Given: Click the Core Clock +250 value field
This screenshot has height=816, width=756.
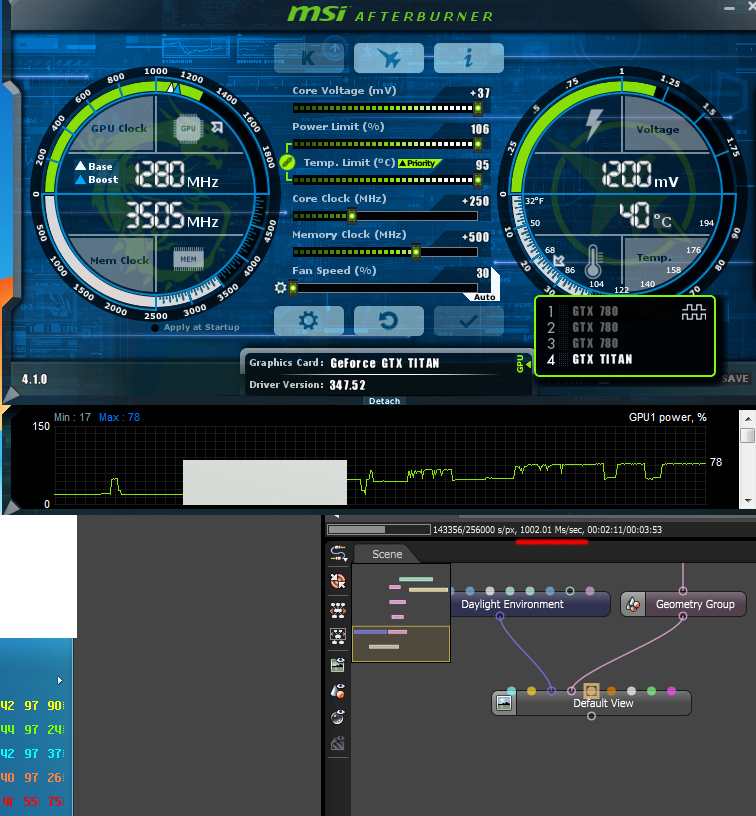Looking at the screenshot, I should click(476, 201).
